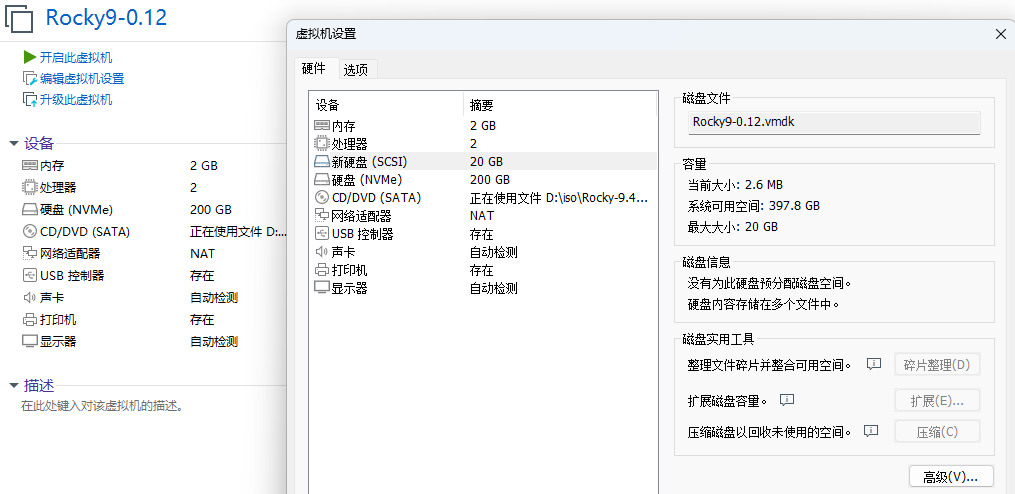Click info icon next to compact disk description
Screen dimensions: 1015x494
pos(871,431)
